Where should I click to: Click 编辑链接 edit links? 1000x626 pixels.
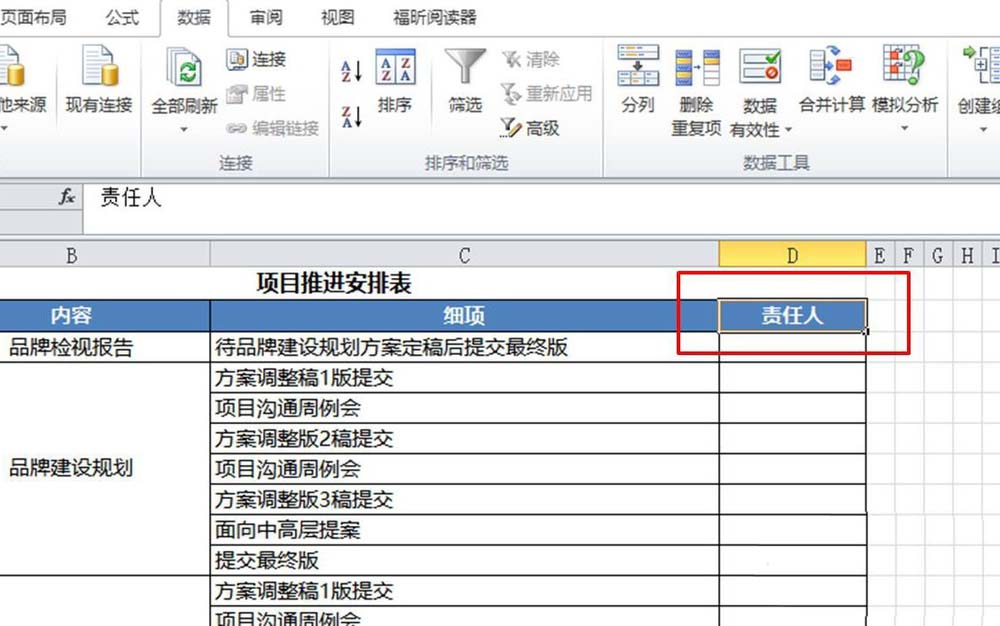point(272,128)
